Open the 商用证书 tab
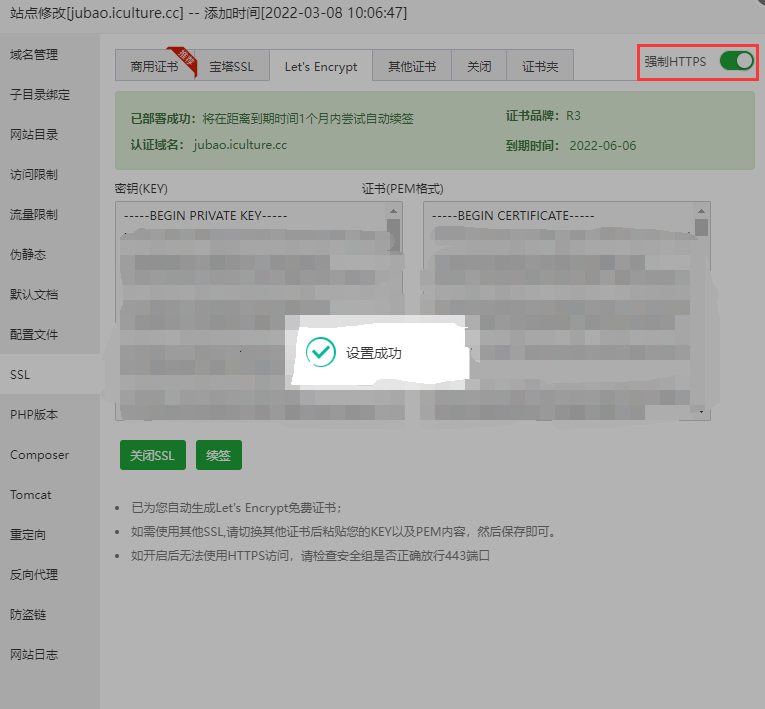 coord(155,65)
